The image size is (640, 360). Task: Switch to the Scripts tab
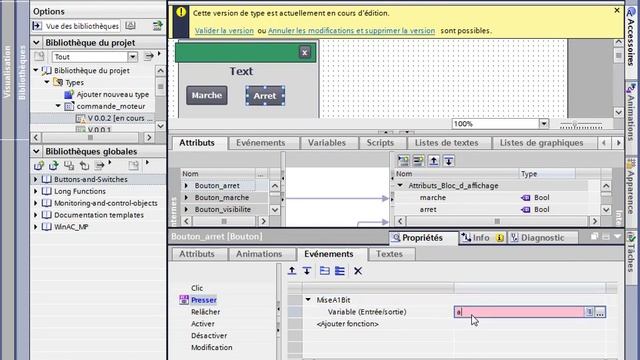coord(380,143)
